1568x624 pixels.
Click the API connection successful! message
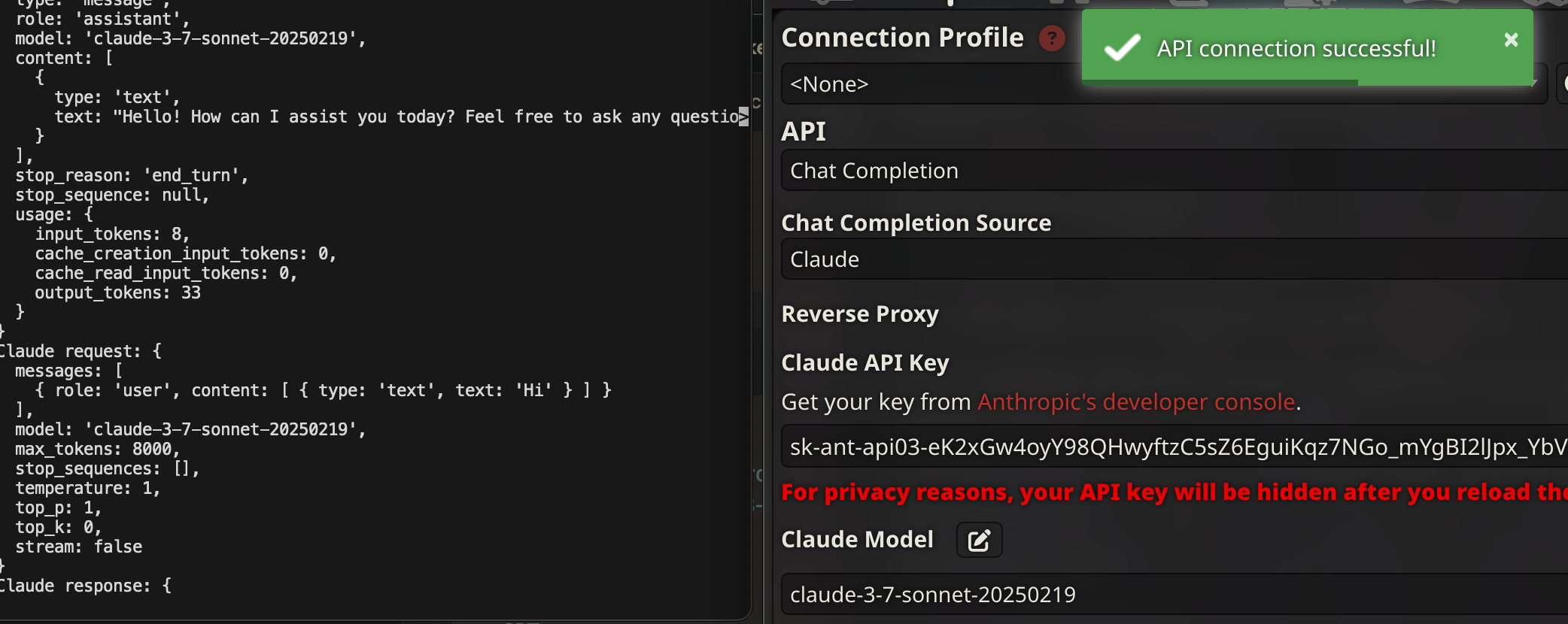1296,48
